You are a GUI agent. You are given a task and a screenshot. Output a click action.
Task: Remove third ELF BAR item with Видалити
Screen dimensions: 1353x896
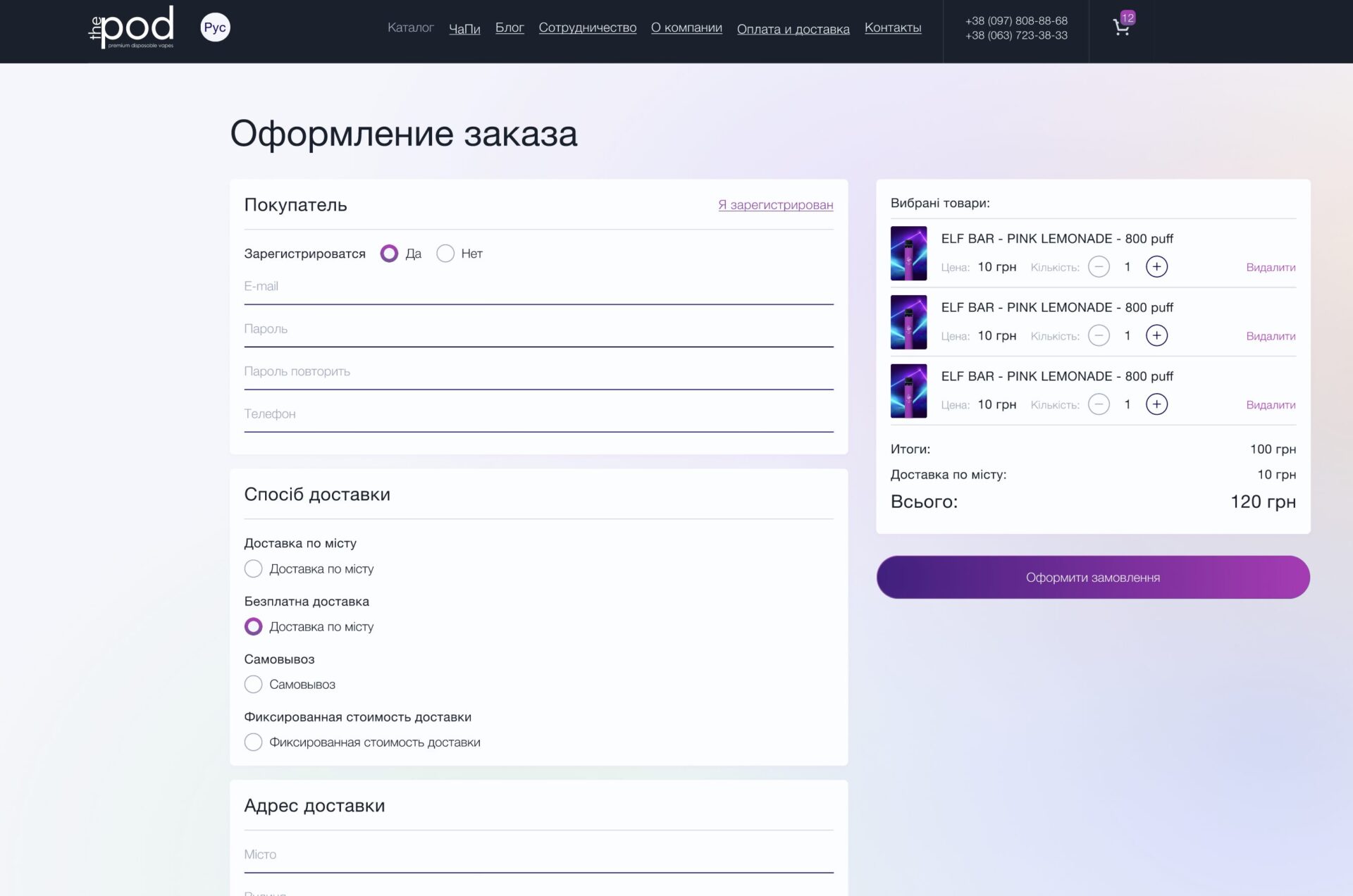point(1271,405)
